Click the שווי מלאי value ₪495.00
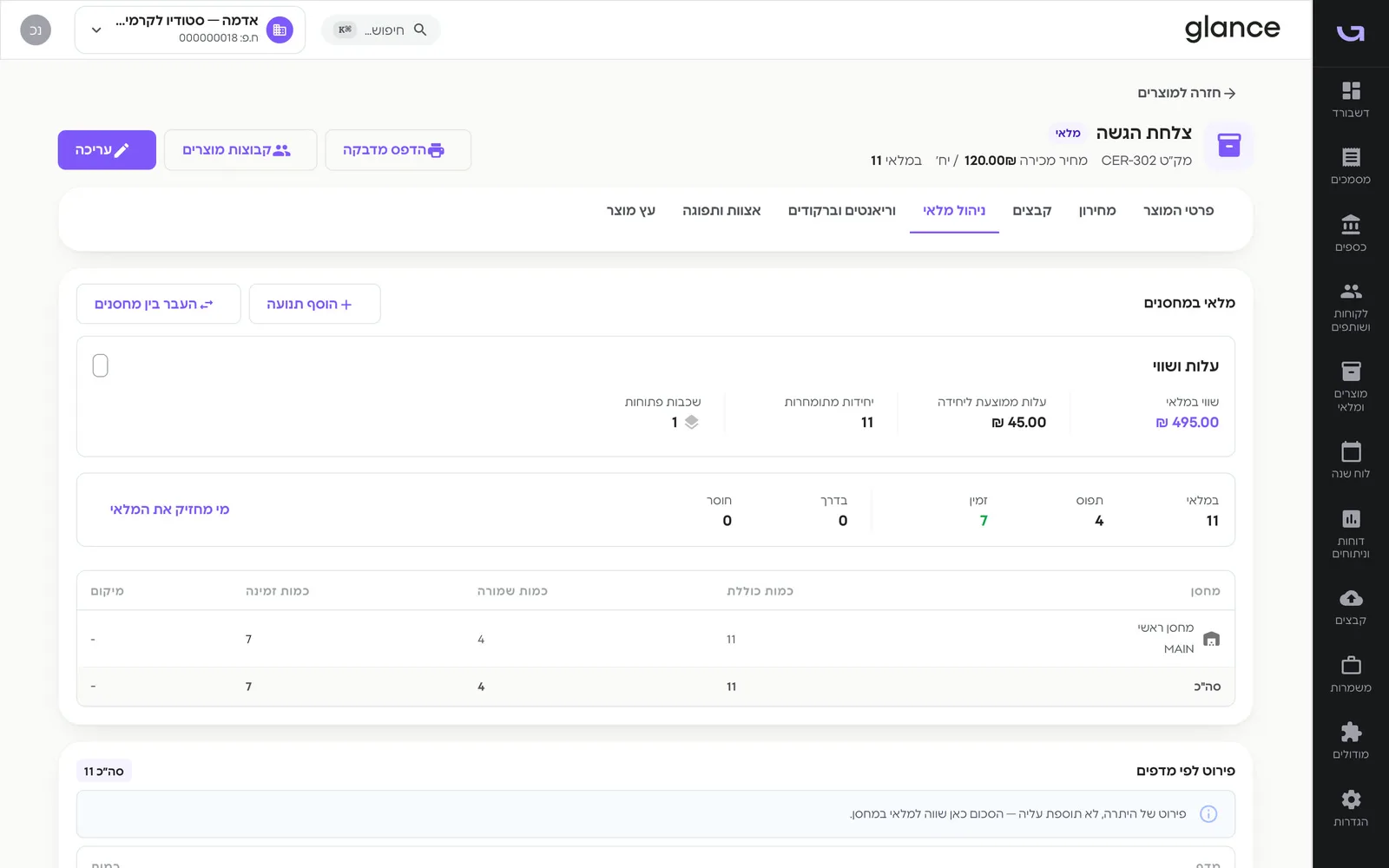The width and height of the screenshot is (1389, 868). coord(1187,423)
